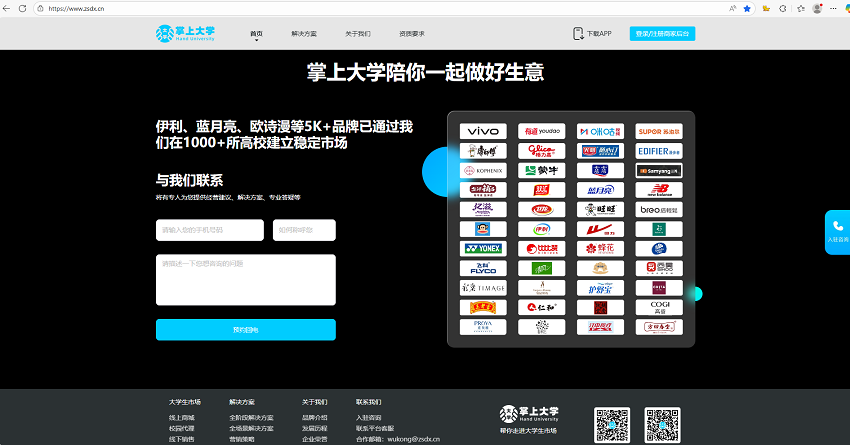Click the 登录/注册商家后台 button
Screen dimensions: 850x445
[x=662, y=34]
